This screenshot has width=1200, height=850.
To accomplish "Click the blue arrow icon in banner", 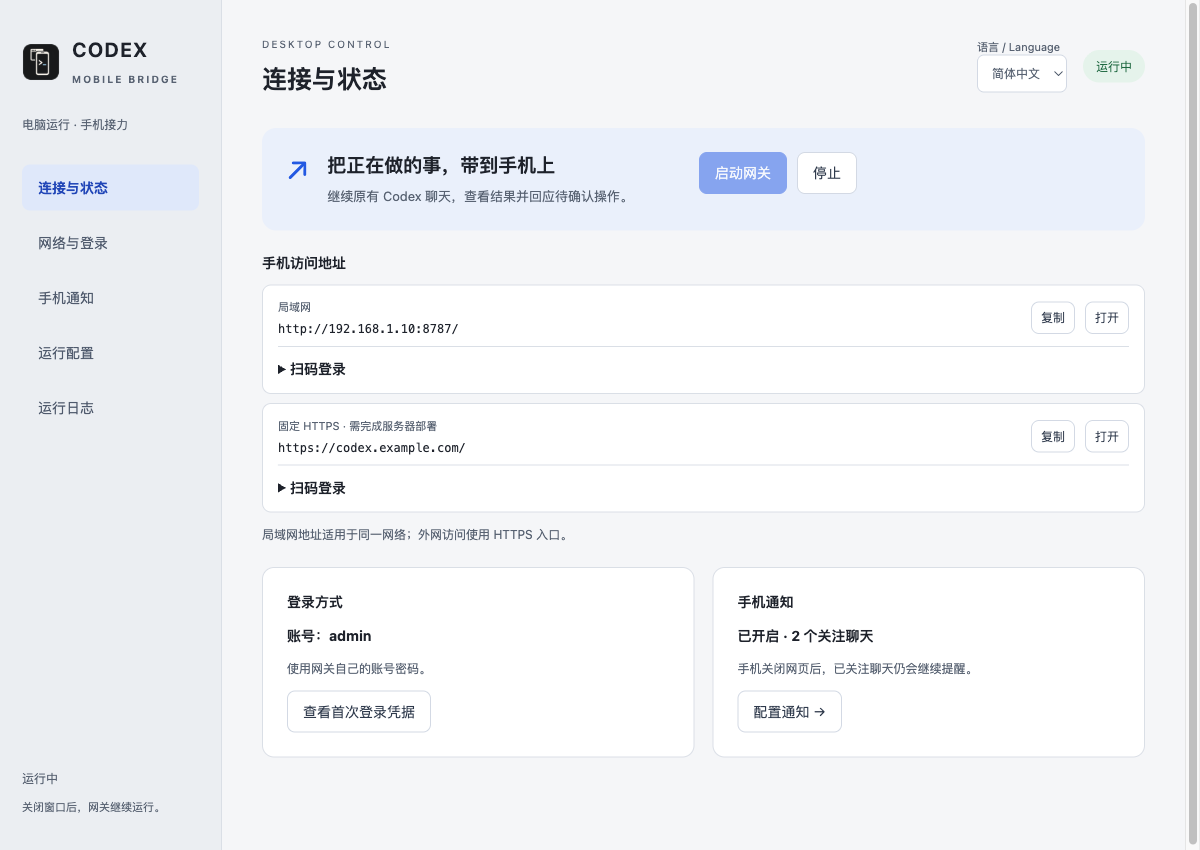I will tap(297, 170).
